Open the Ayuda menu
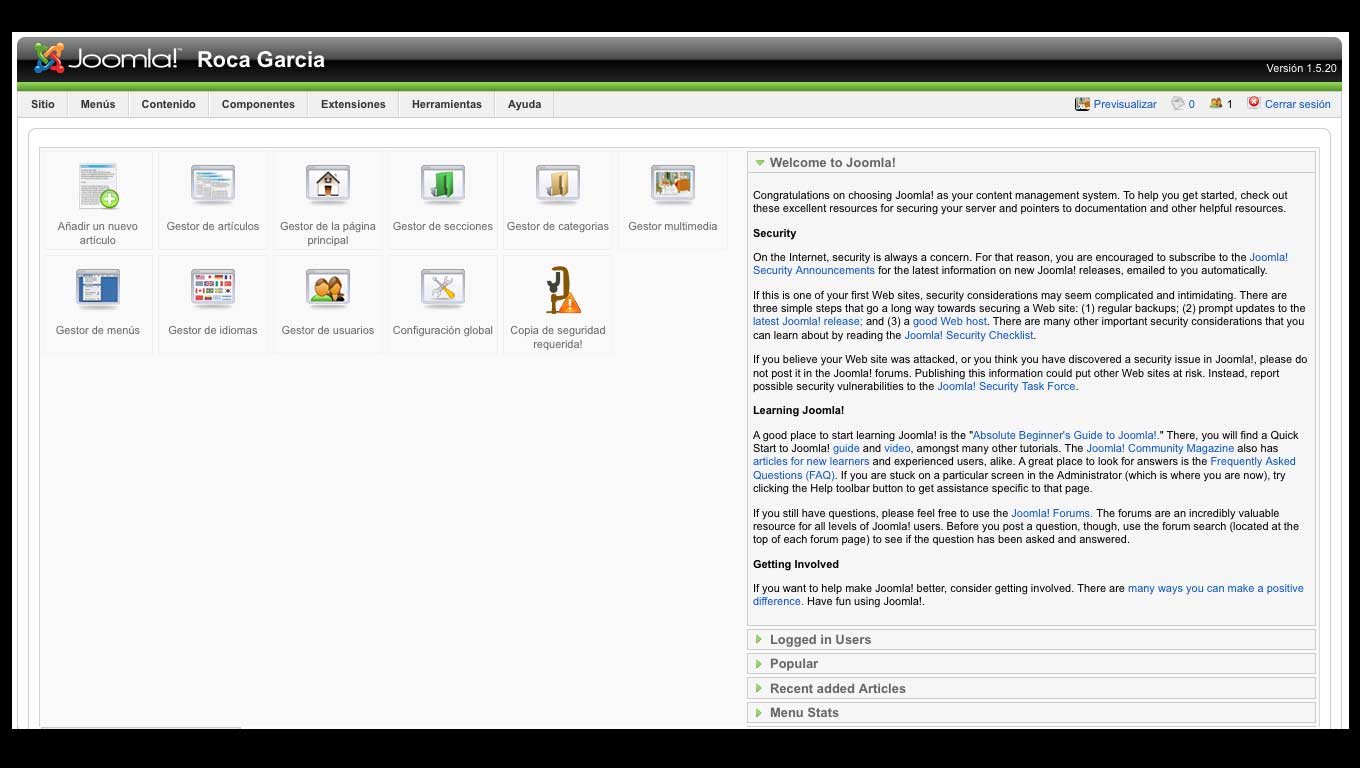The width and height of the screenshot is (1360, 768). 524,104
